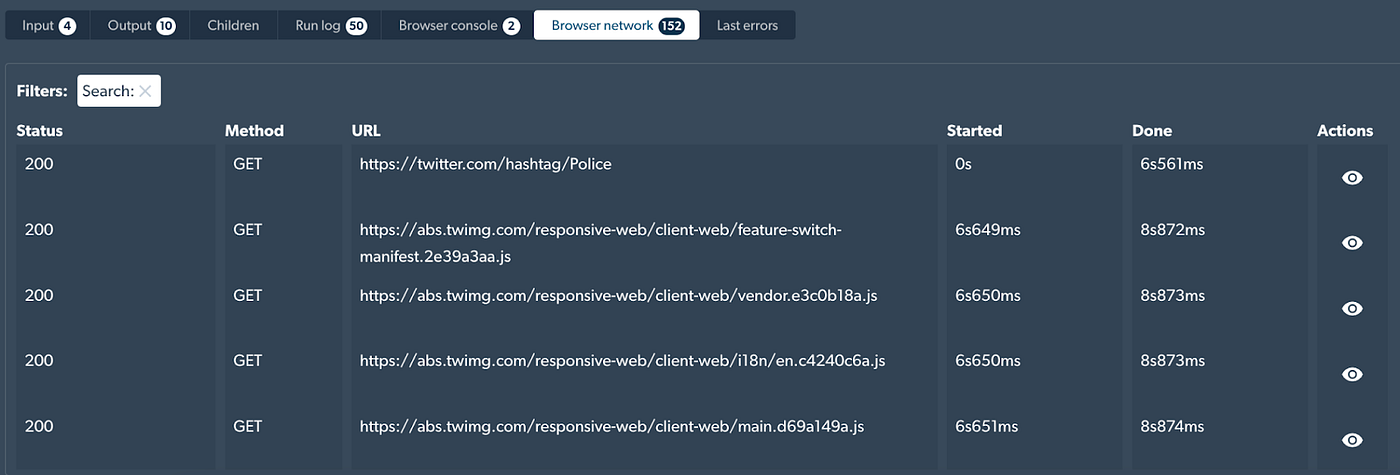Open eye icon for feature-switch-manifest.js request
Screen dimensions: 1400x475
(1352, 243)
